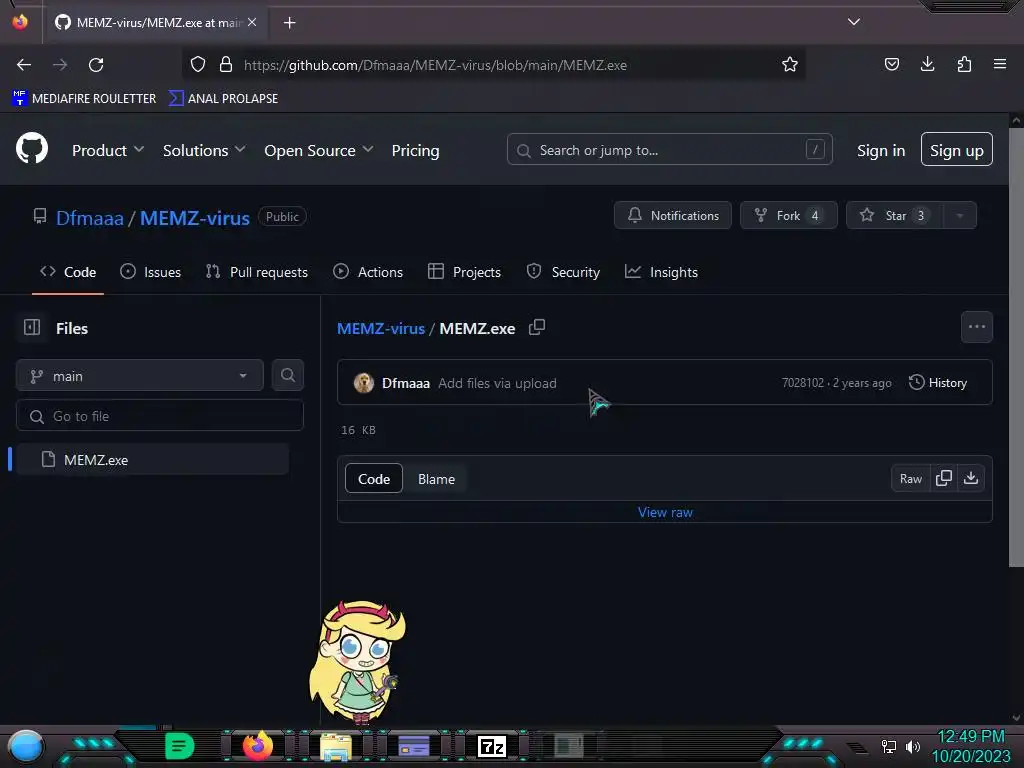
Task: Open the Pricing page
Action: pos(415,150)
